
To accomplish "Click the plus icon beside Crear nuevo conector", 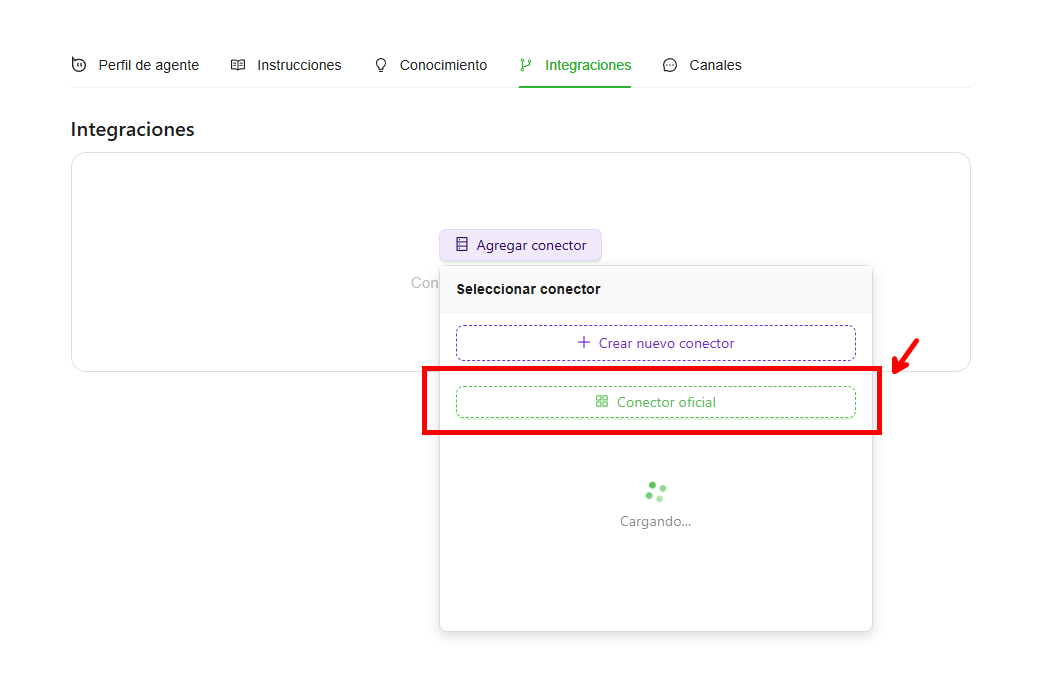I will 584,342.
